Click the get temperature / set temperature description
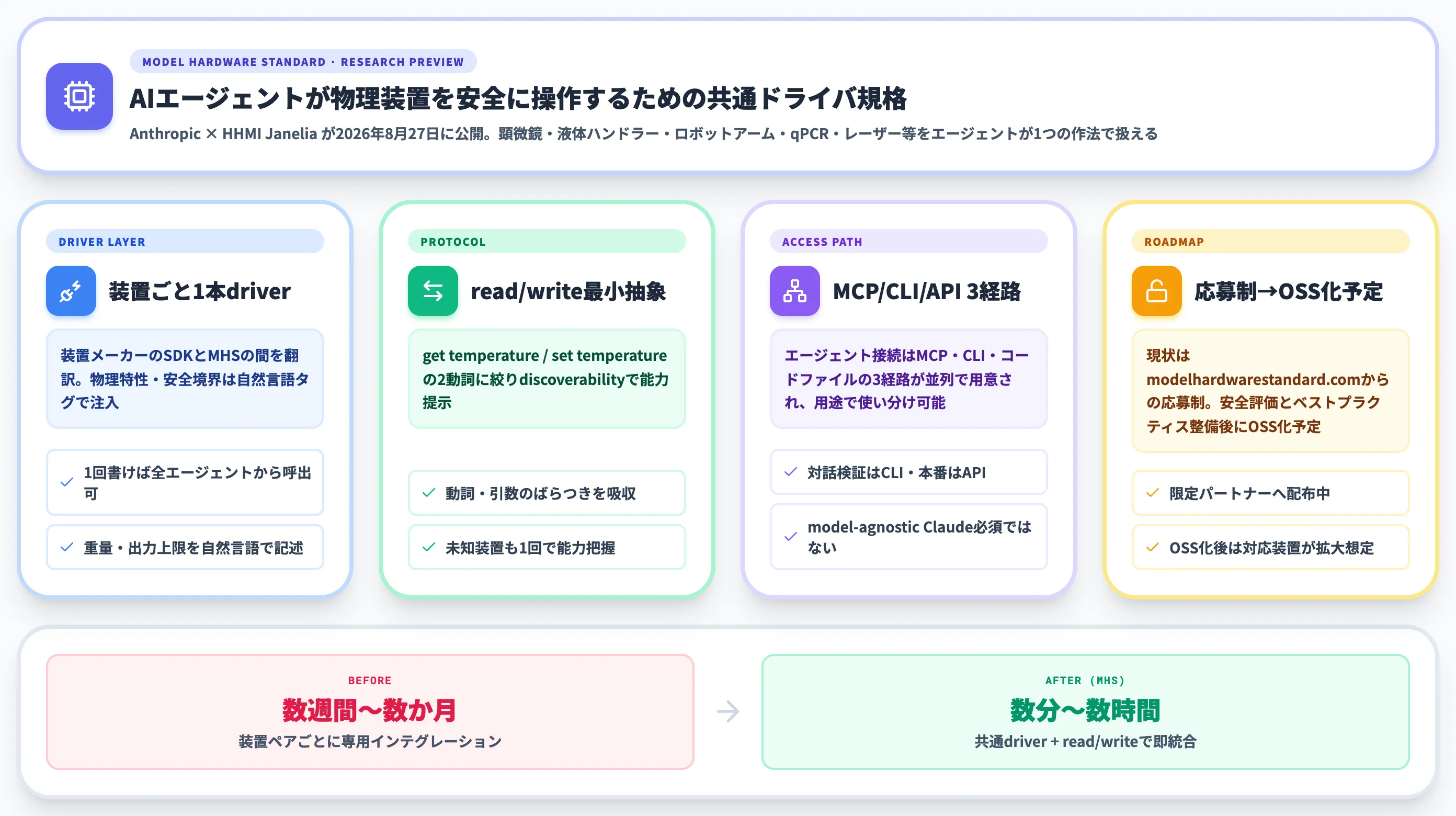Screen dimensions: 1456x816 547,379
